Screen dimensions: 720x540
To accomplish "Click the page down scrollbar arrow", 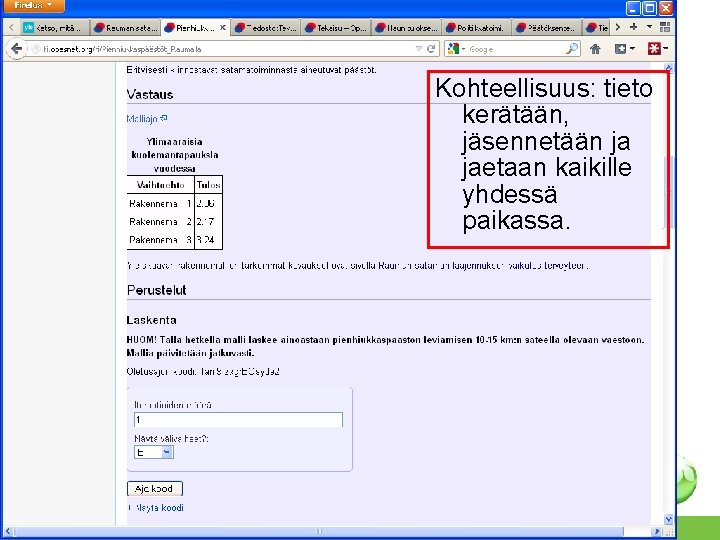I will point(669,519).
